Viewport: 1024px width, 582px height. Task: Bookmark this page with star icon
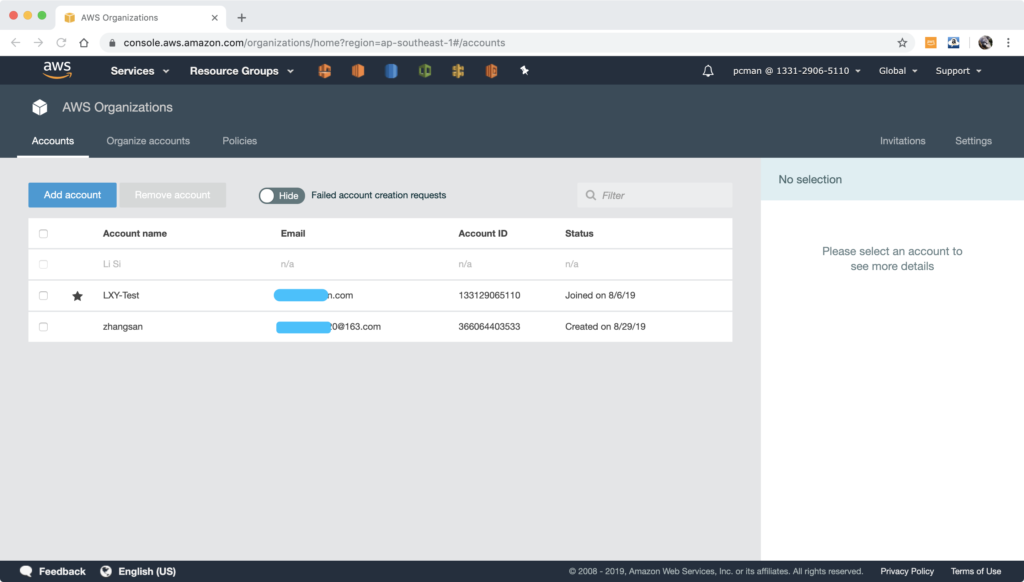[x=902, y=42]
